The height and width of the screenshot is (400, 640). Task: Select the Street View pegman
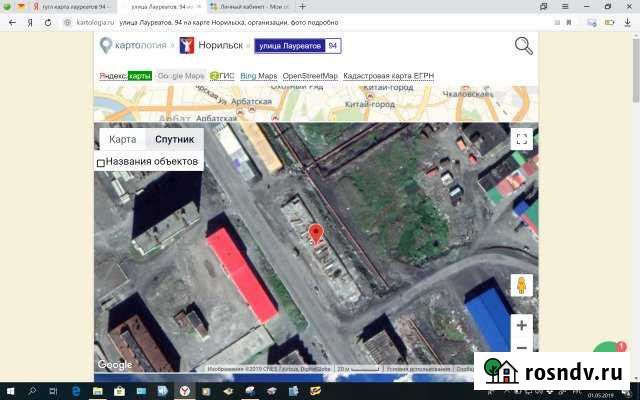click(x=522, y=285)
